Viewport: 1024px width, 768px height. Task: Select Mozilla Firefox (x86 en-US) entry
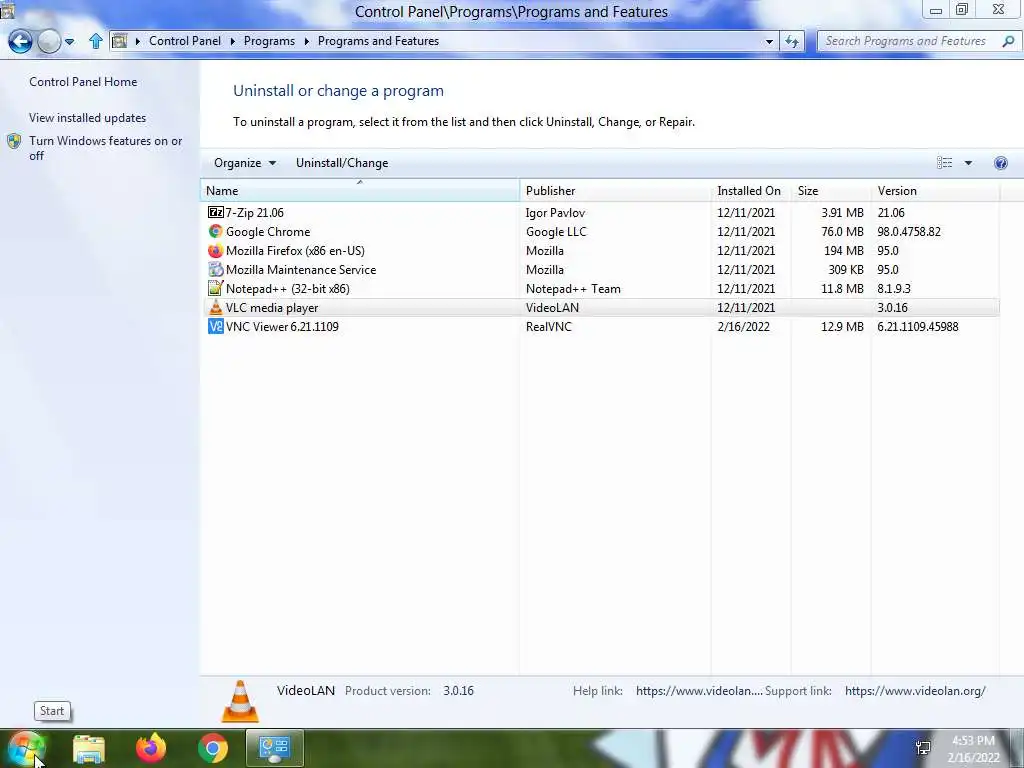[295, 251]
